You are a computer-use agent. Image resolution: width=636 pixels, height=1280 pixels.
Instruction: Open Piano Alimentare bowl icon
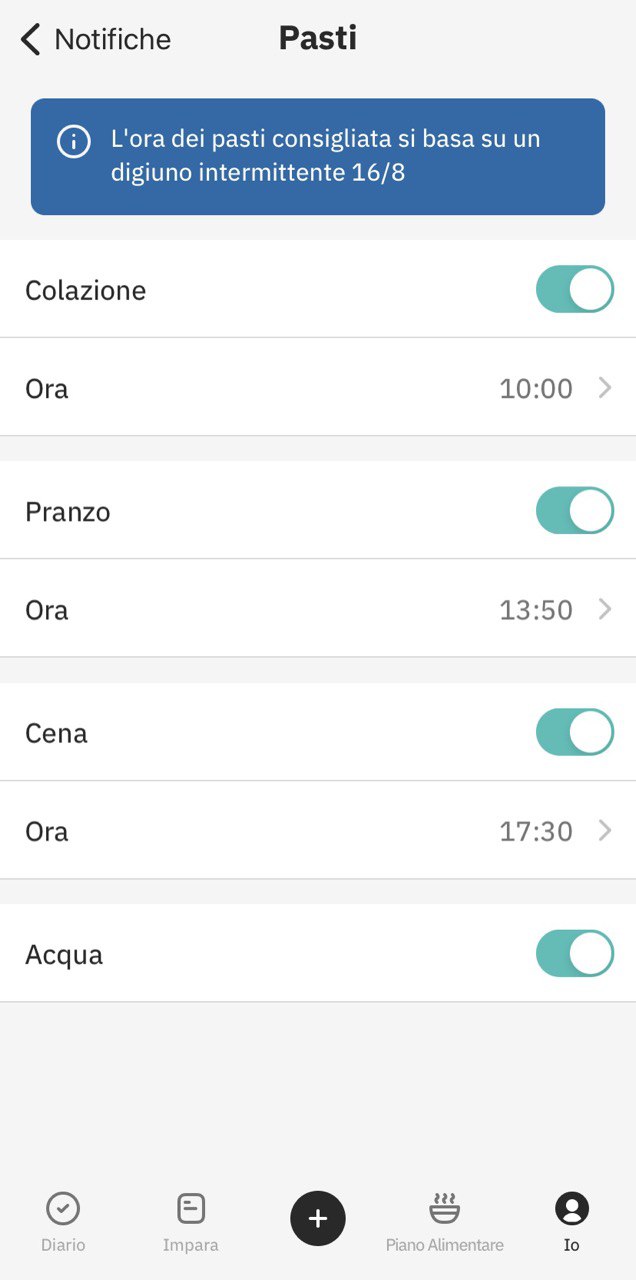point(445,1208)
